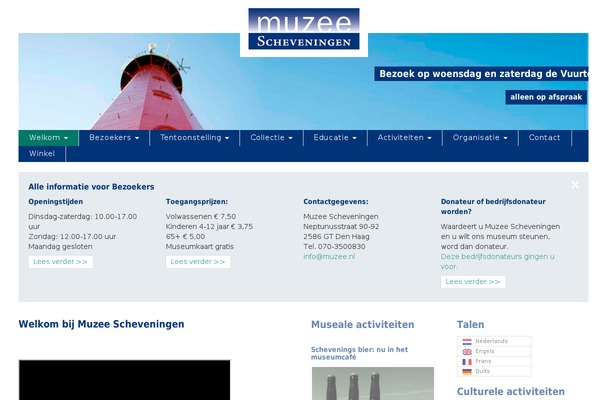Open the Collectie menu
This screenshot has height=400, width=600.
coord(271,138)
